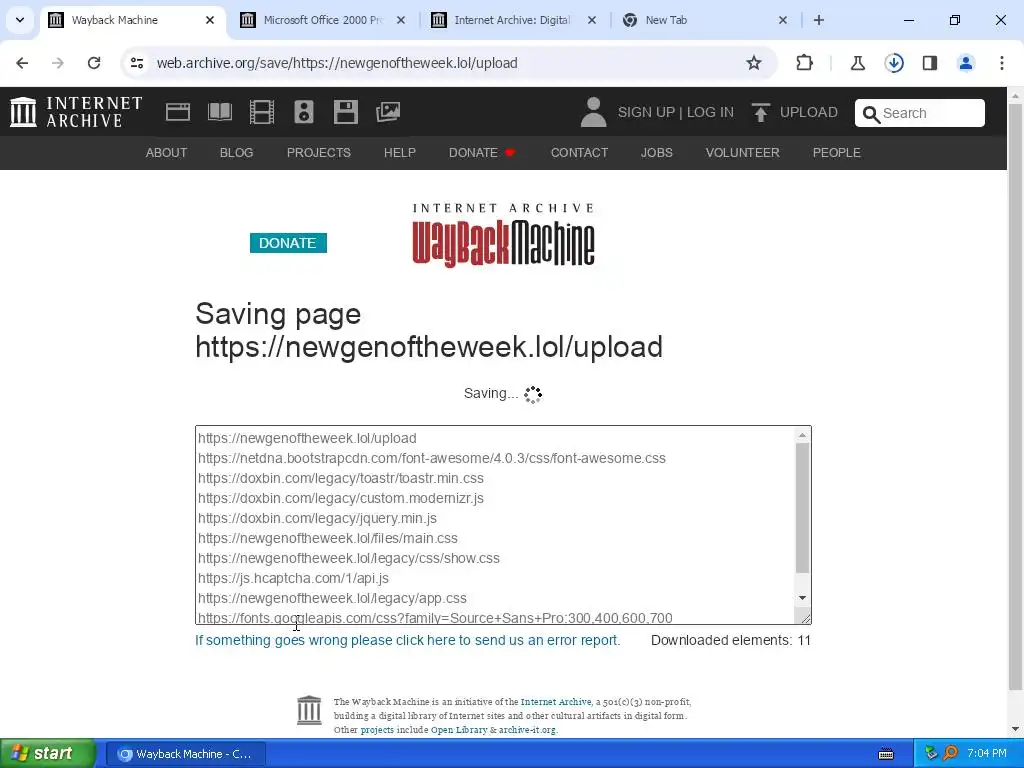1024x768 pixels.
Task: Toggle the Chrome side panel icon
Action: click(x=930, y=63)
